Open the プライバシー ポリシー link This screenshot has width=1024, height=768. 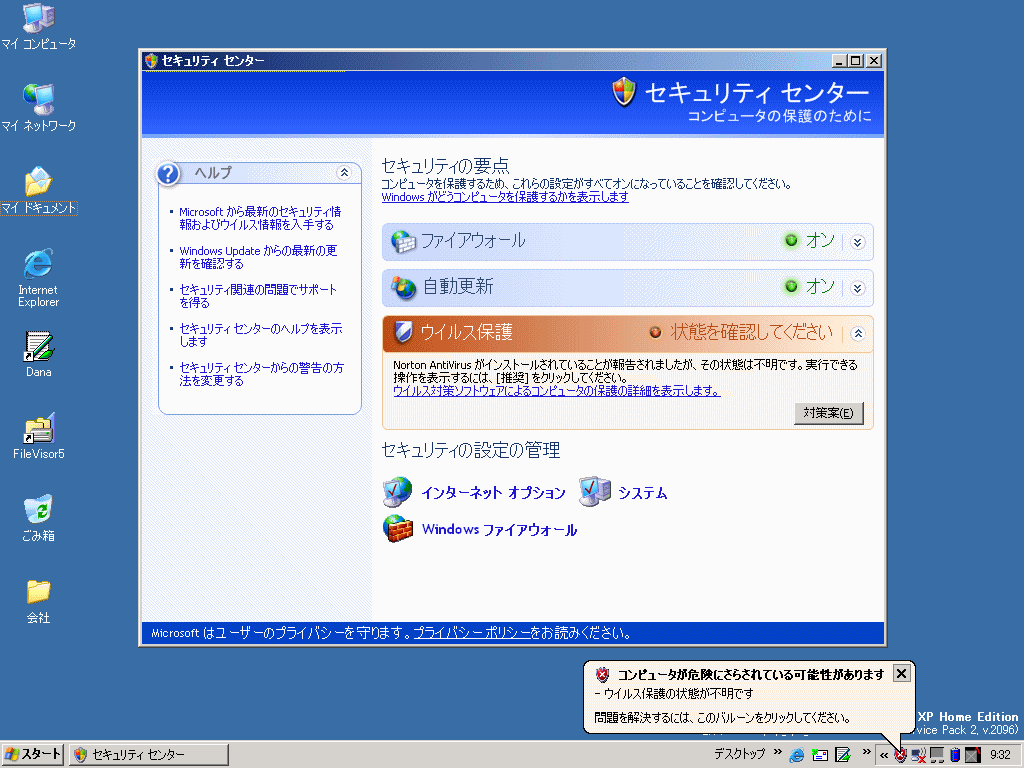[471, 633]
